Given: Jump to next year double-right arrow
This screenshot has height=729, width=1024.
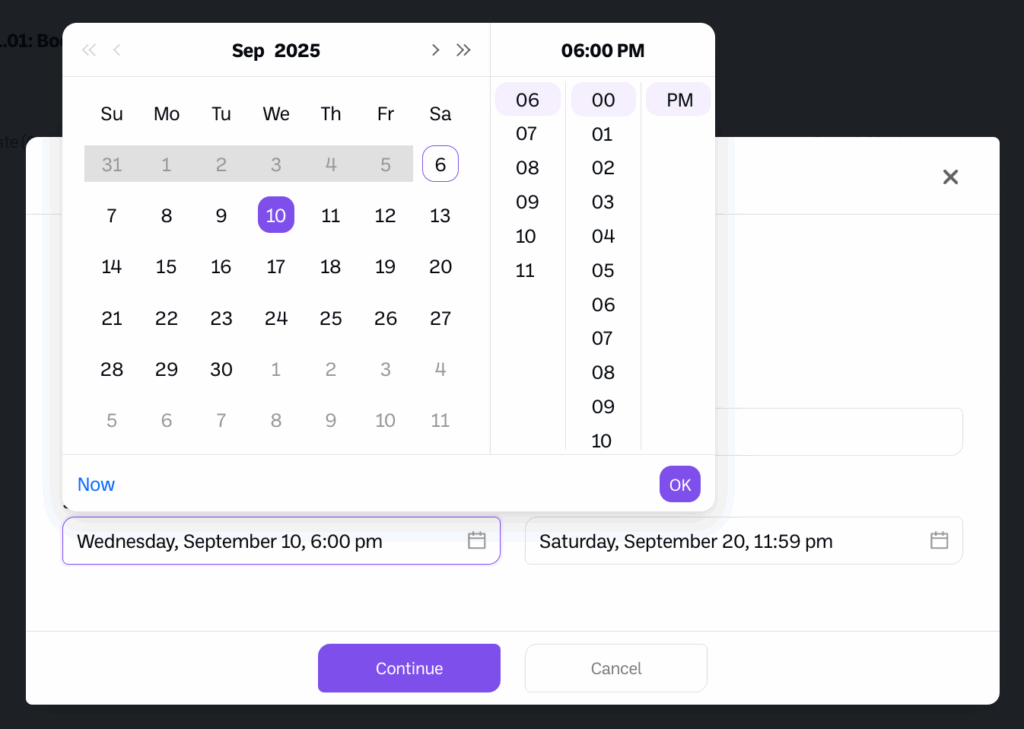Looking at the screenshot, I should (x=464, y=50).
